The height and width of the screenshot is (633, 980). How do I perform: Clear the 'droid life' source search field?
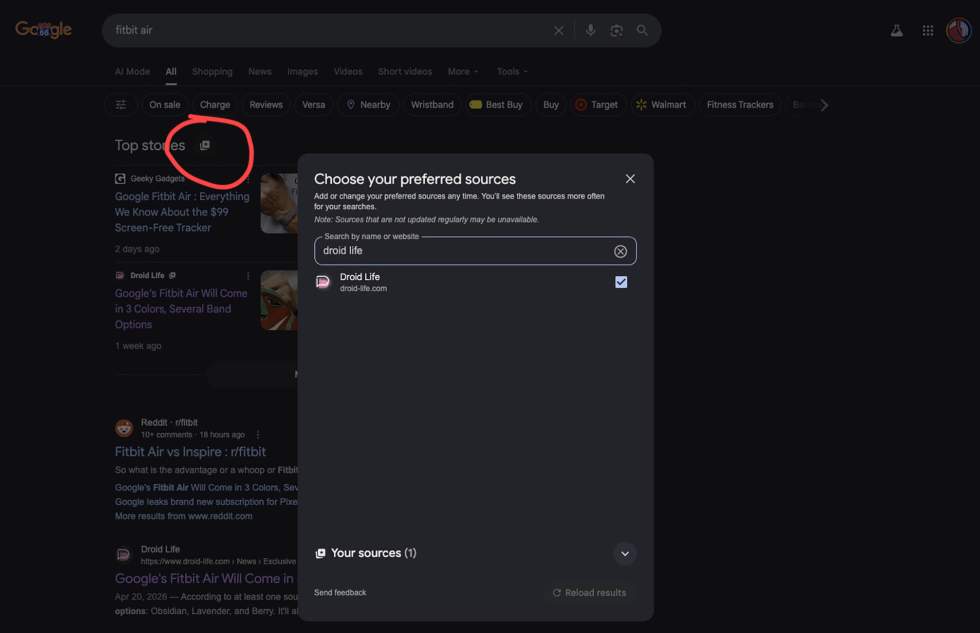coord(620,251)
